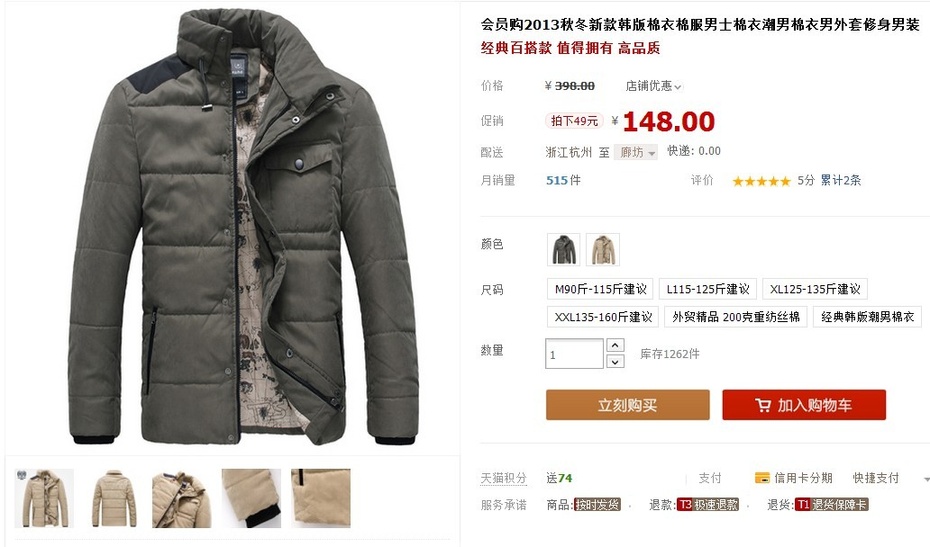The width and height of the screenshot is (930, 547).
Task: Click the T1 return guarantee card badge
Action: point(831,504)
